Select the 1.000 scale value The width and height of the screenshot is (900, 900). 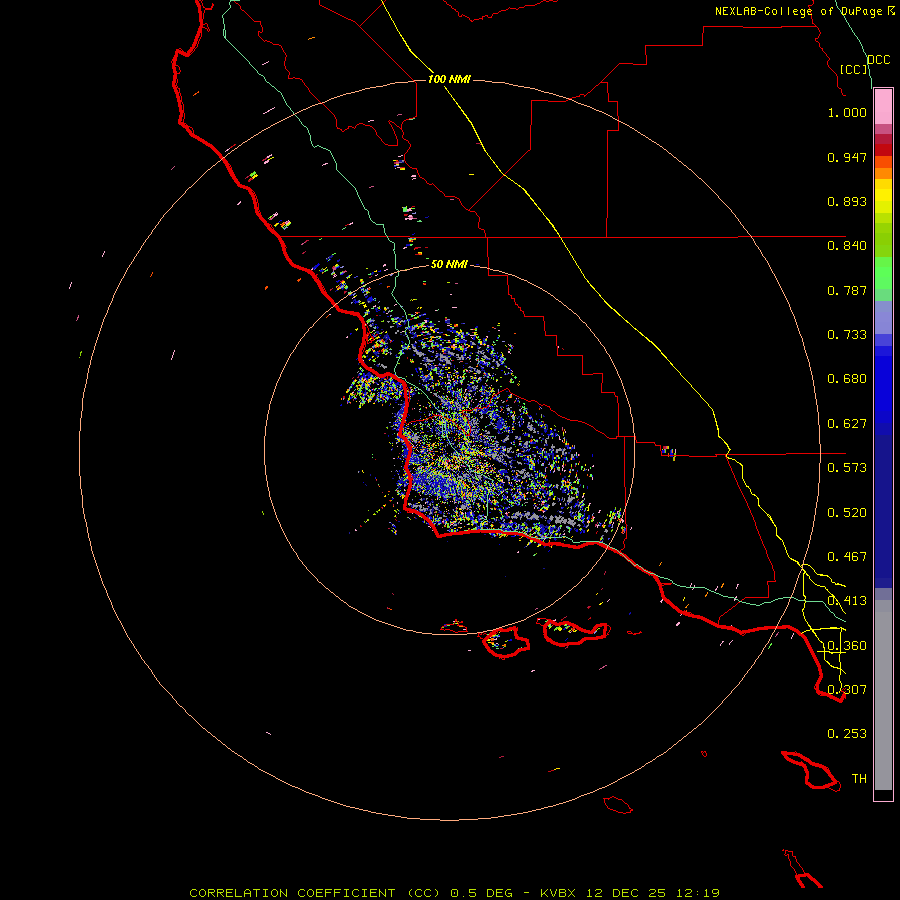coord(847,112)
